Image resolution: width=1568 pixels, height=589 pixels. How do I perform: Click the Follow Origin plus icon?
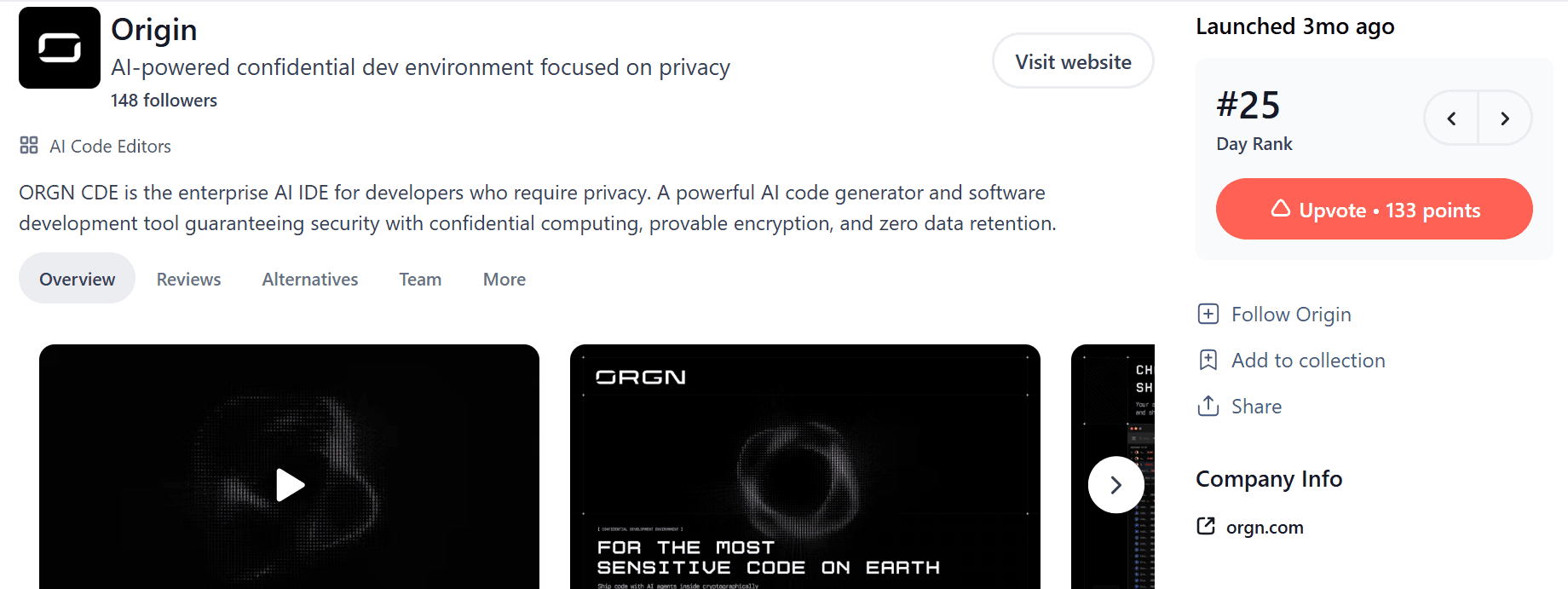1208,314
